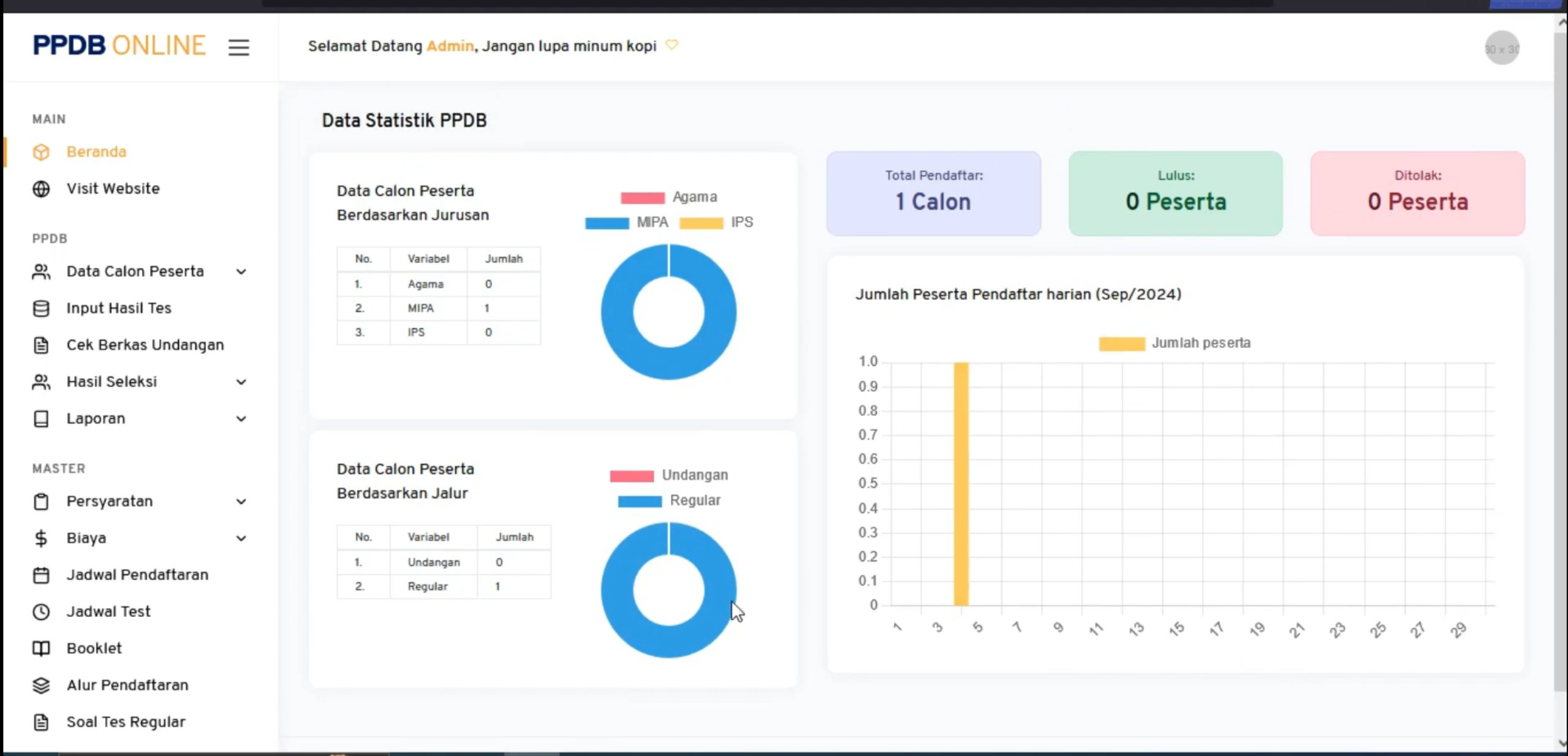Image resolution: width=1568 pixels, height=756 pixels.
Task: Toggle the Jumlah peserta legend swatch
Action: (x=1121, y=344)
